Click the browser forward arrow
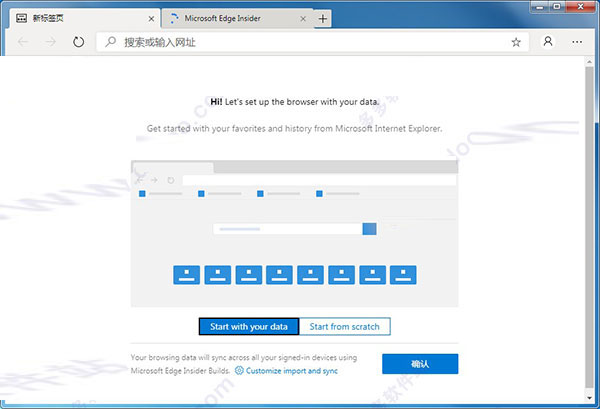Screen dimensions: 600x409 51,42
